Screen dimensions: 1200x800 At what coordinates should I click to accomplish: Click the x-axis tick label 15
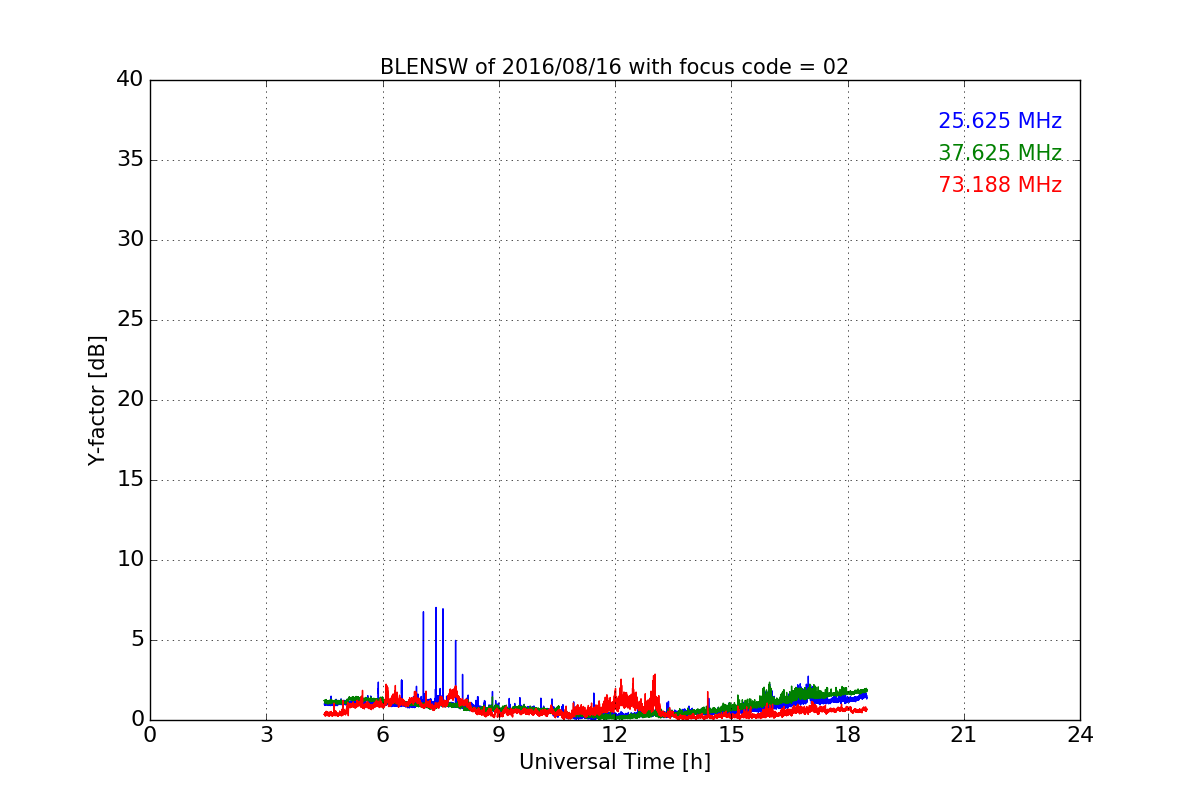click(731, 735)
